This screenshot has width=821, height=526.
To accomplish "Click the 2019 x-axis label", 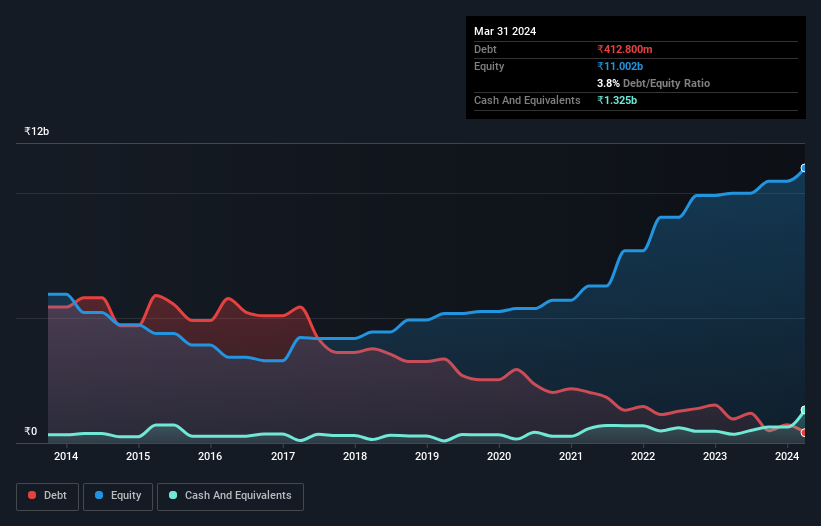I will [x=427, y=456].
